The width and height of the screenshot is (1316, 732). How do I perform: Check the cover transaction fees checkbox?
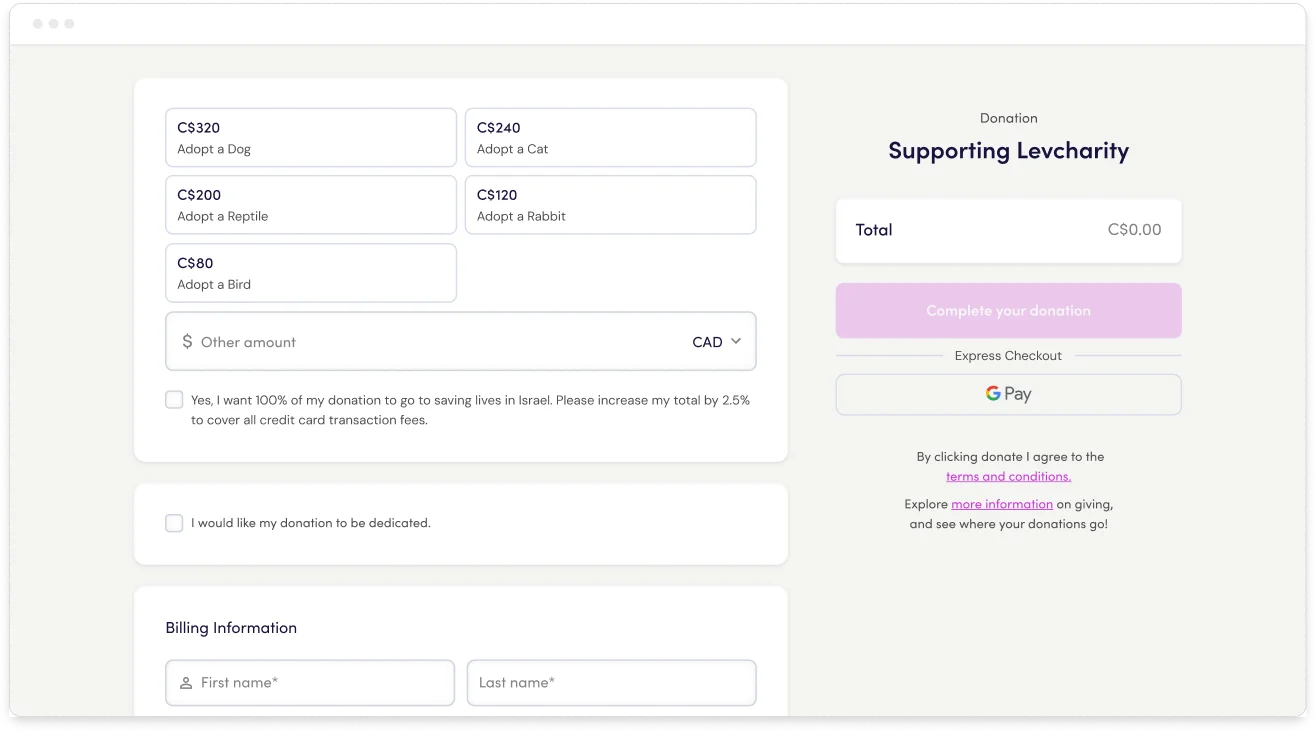click(174, 400)
